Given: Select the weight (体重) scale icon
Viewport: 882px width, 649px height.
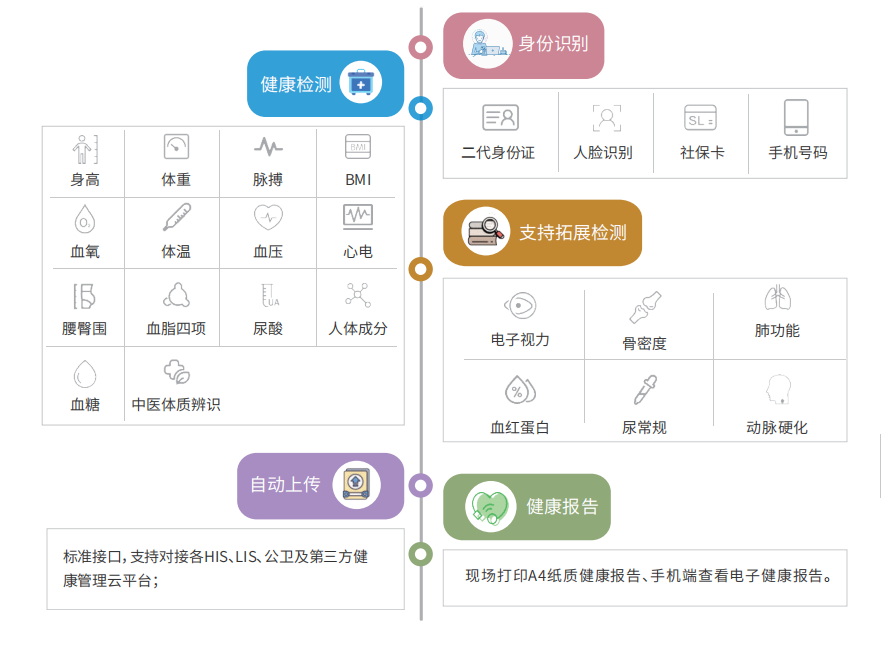Looking at the screenshot, I should [176, 147].
